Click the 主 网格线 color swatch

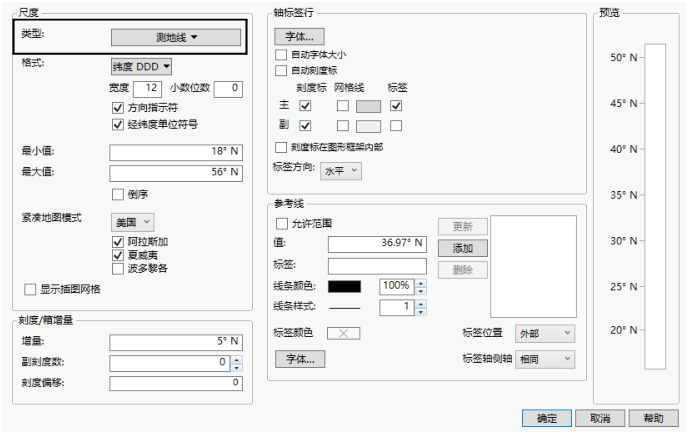[x=368, y=106]
